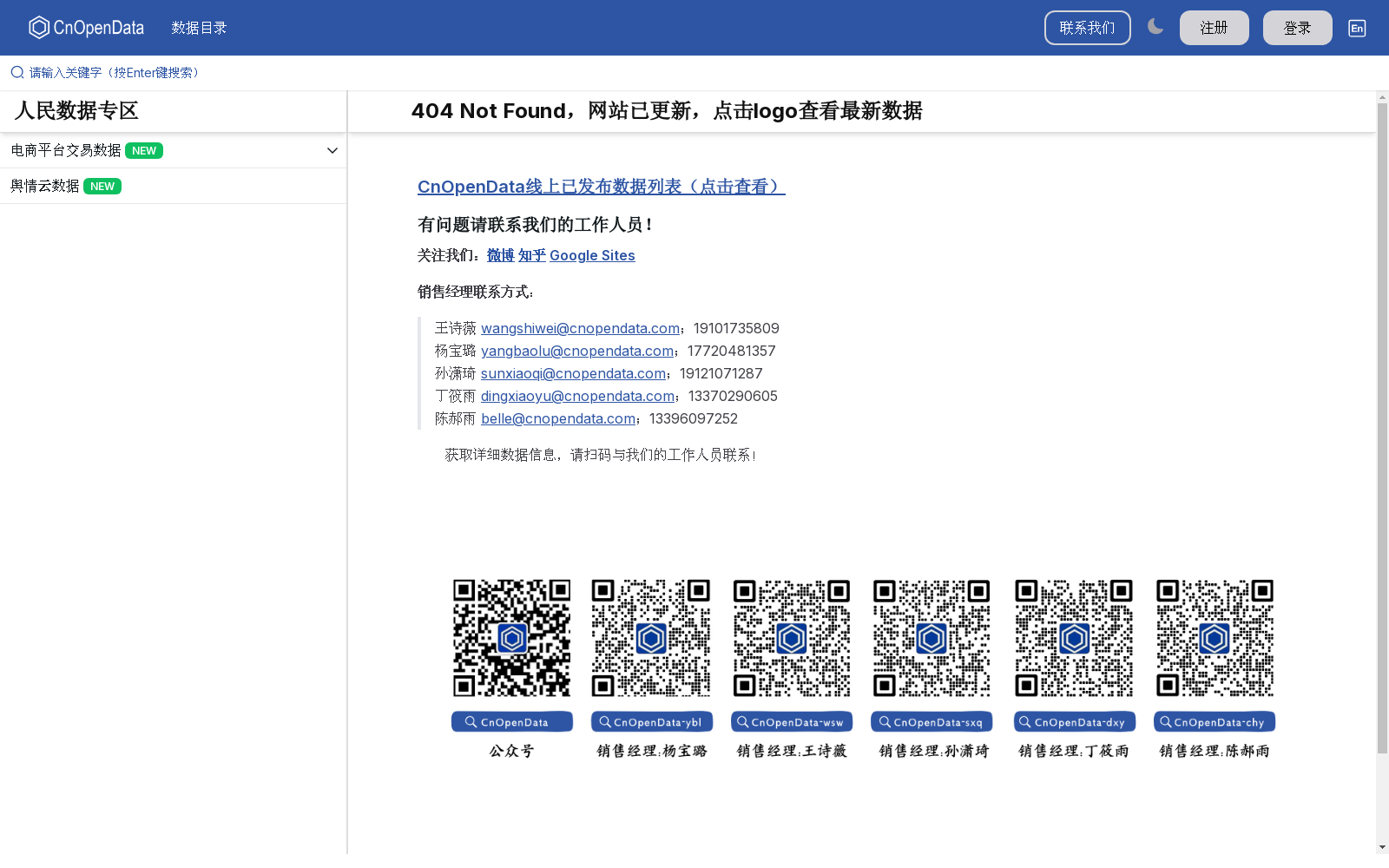
Task: Click phone number 13396097252
Action: click(694, 418)
